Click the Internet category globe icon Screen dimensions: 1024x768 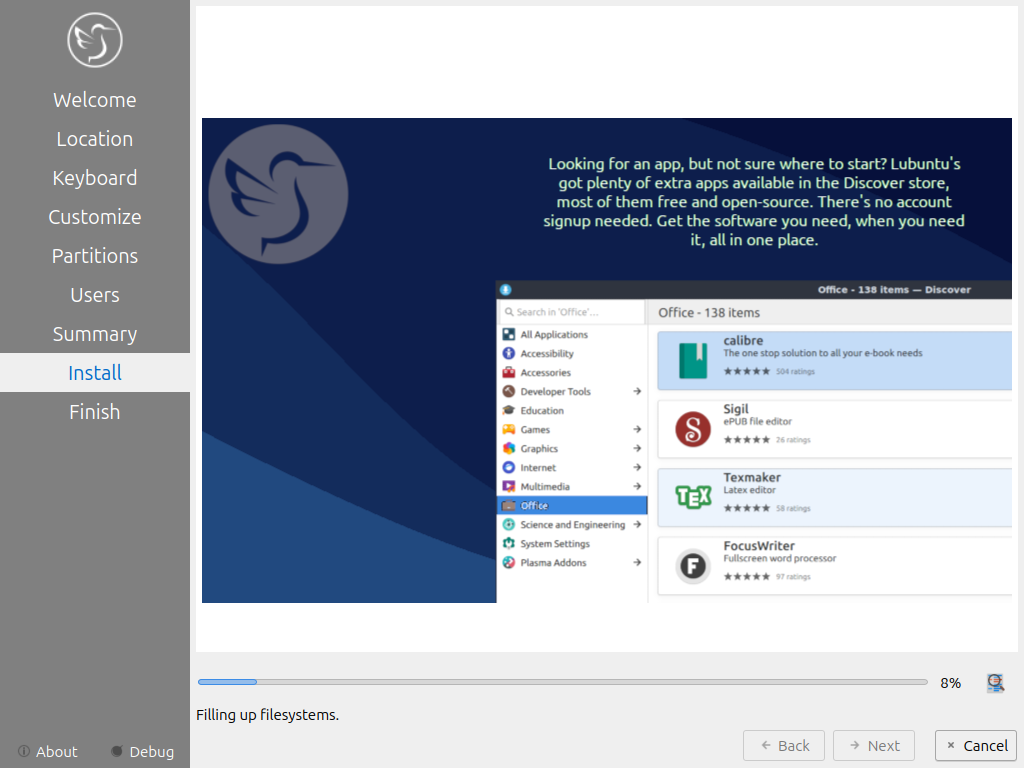point(509,468)
